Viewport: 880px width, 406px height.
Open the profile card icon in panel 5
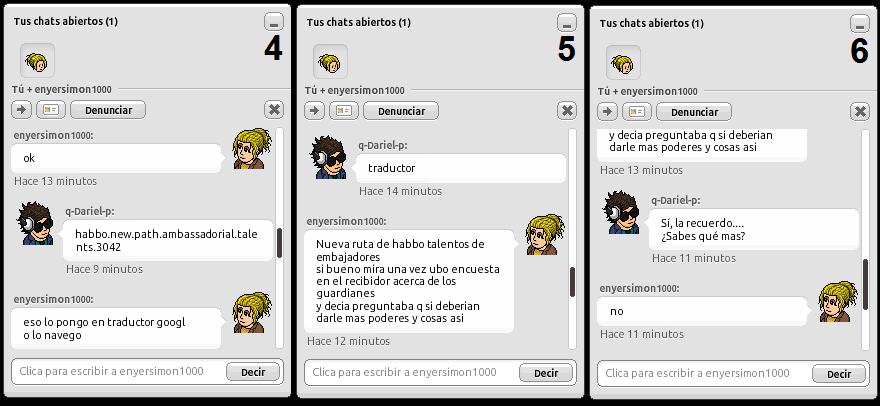click(x=344, y=111)
